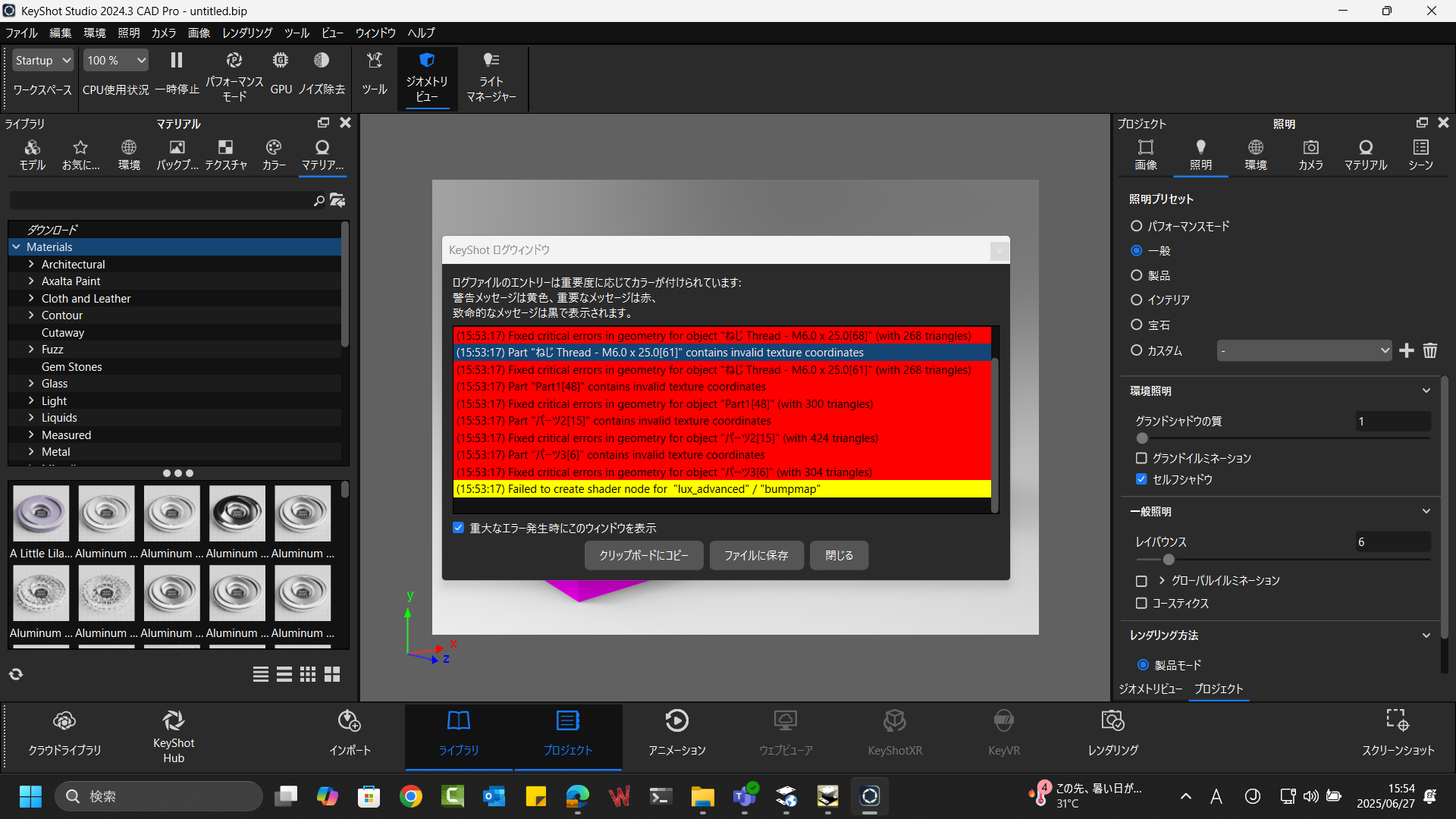Select 宝石 lighting preset
The width and height of the screenshot is (1456, 819).
click(x=1136, y=325)
